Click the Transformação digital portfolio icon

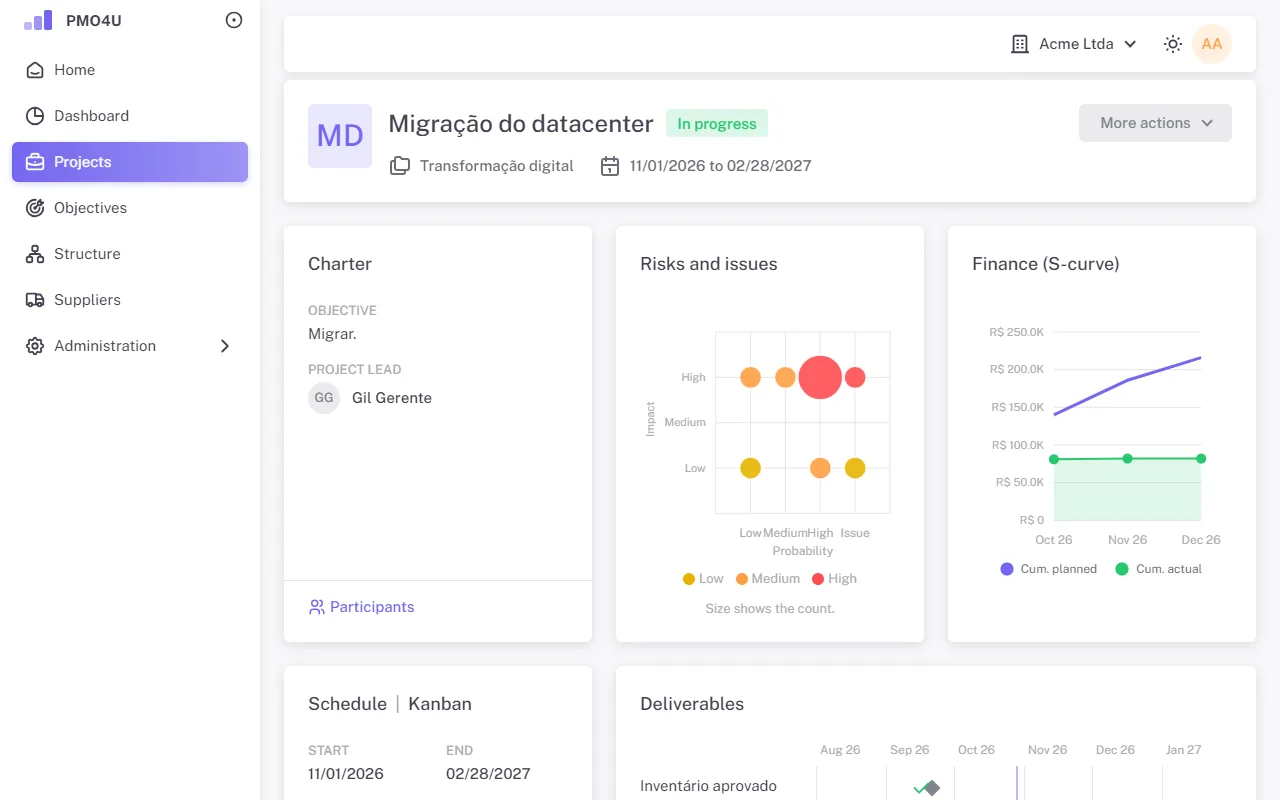pos(400,166)
